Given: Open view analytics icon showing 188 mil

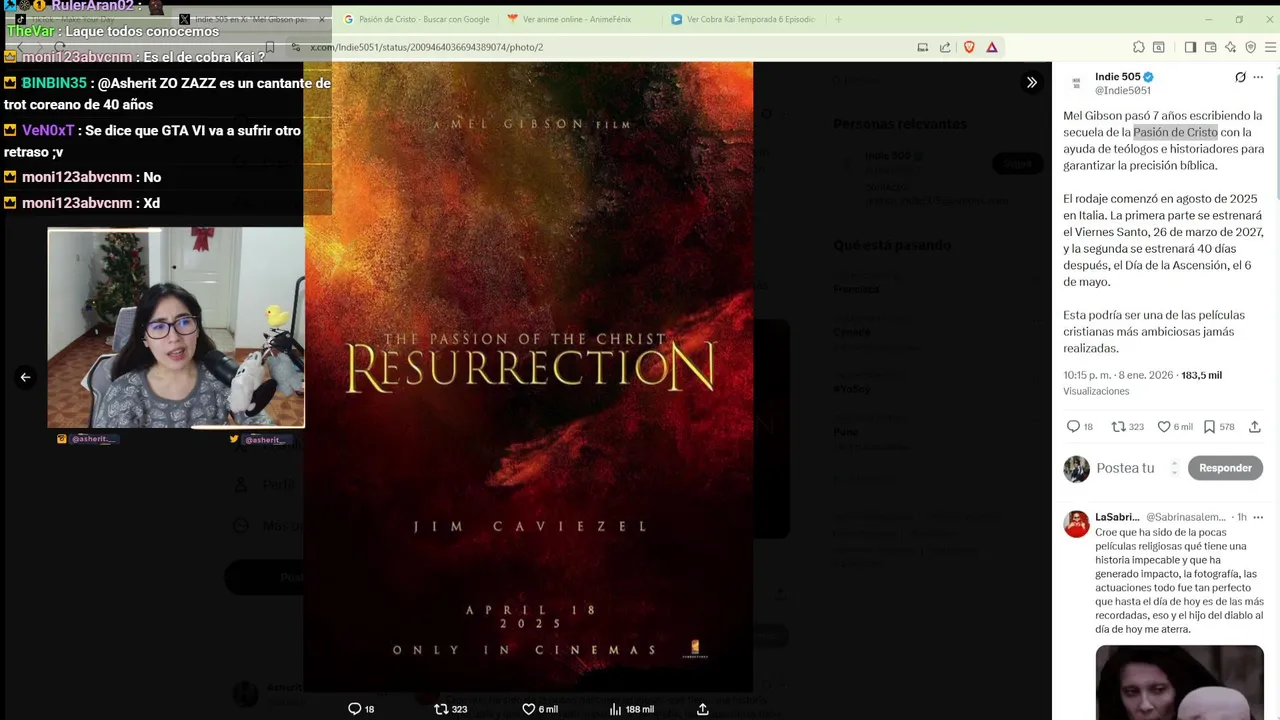Looking at the screenshot, I should click(x=615, y=708).
